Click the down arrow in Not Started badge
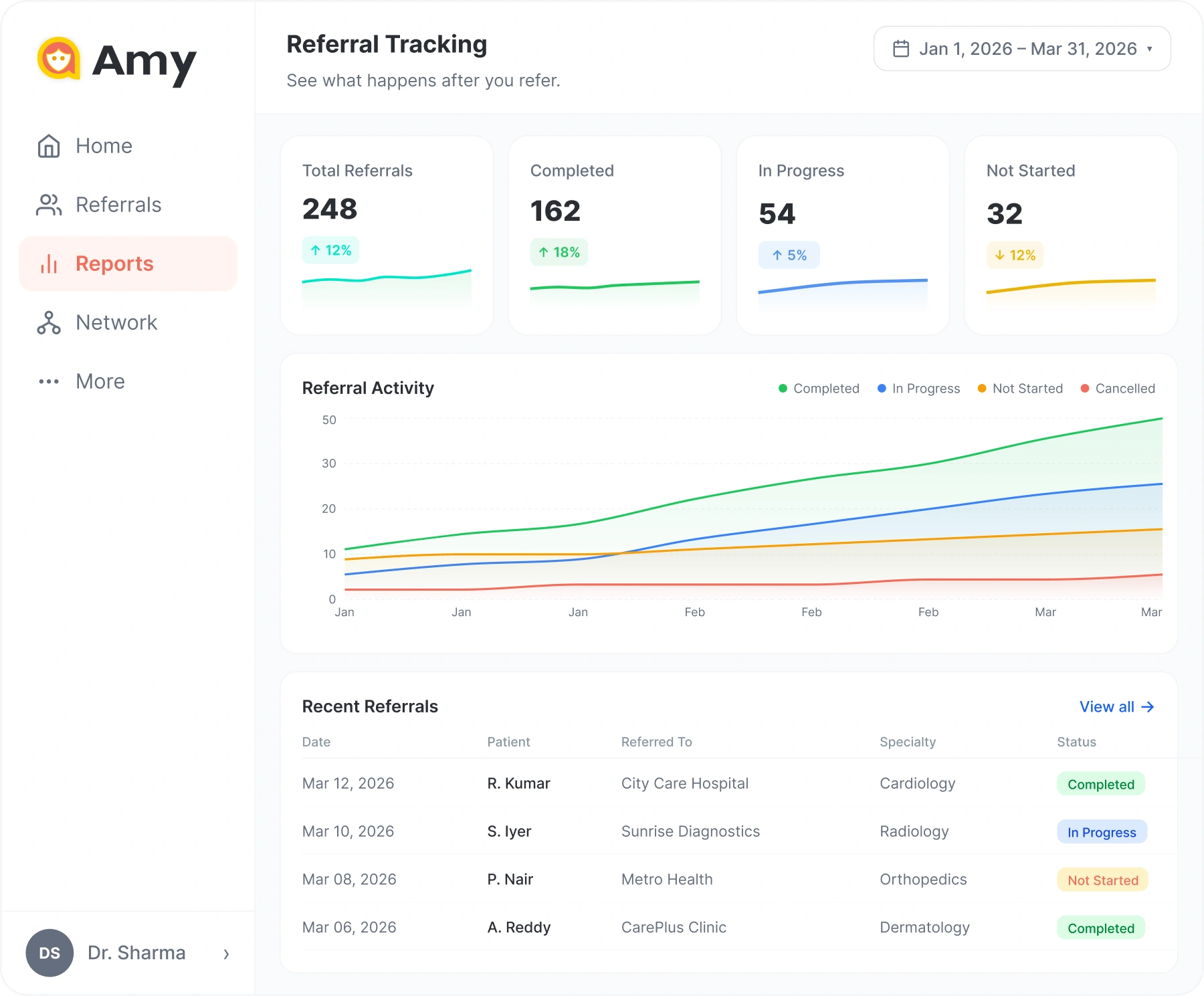 (999, 255)
